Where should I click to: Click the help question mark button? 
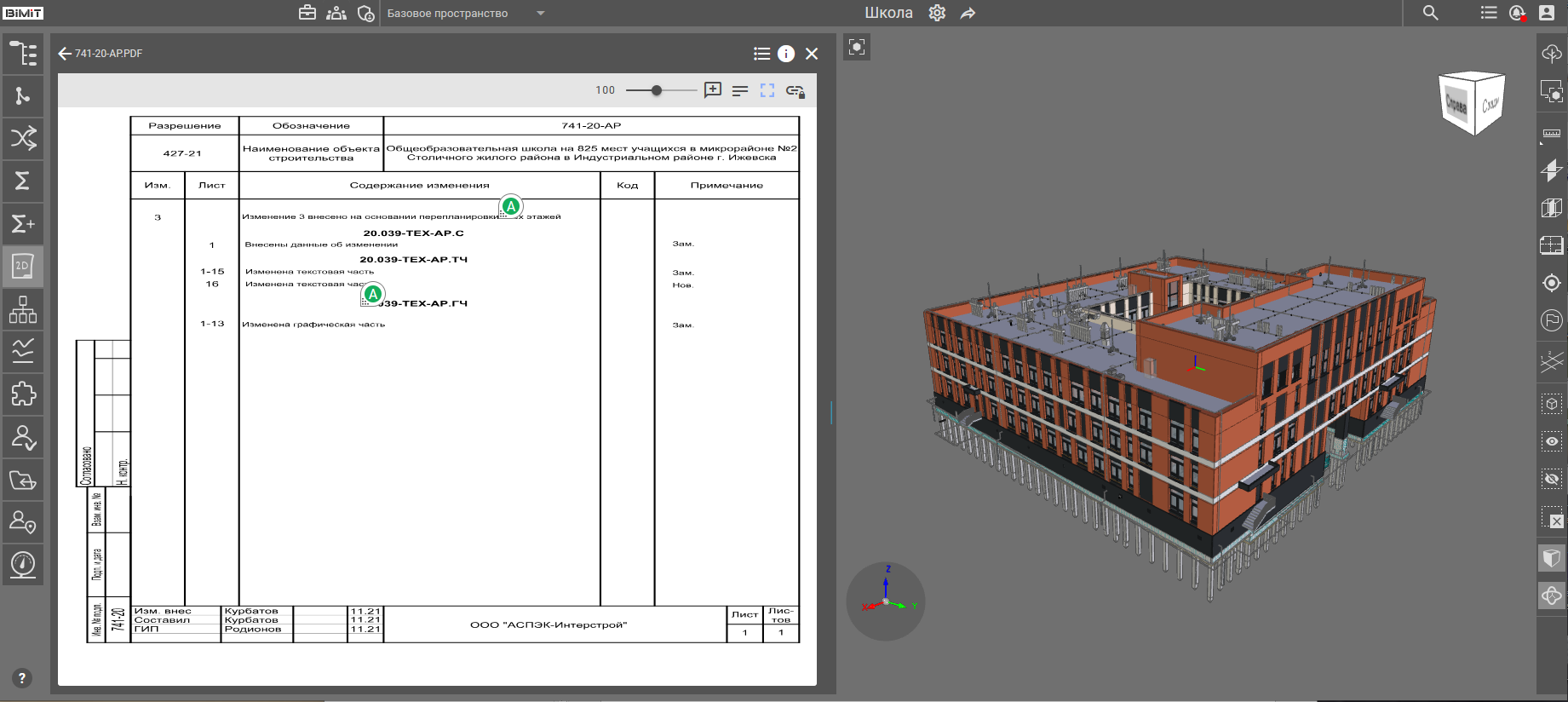(22, 678)
